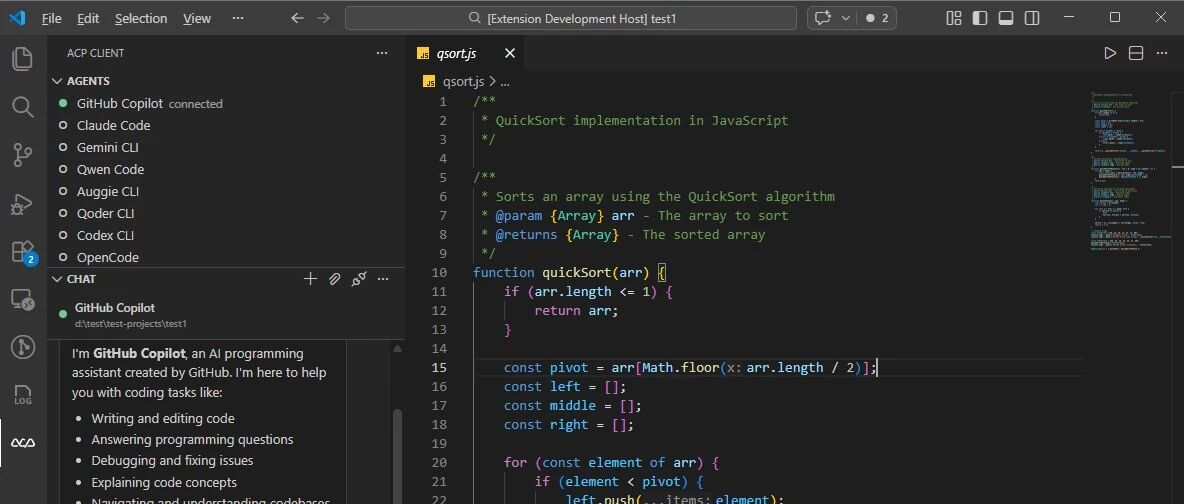Click the path 'd:\test\test-projects\test1'
This screenshot has width=1184, height=504.
pos(131,323)
